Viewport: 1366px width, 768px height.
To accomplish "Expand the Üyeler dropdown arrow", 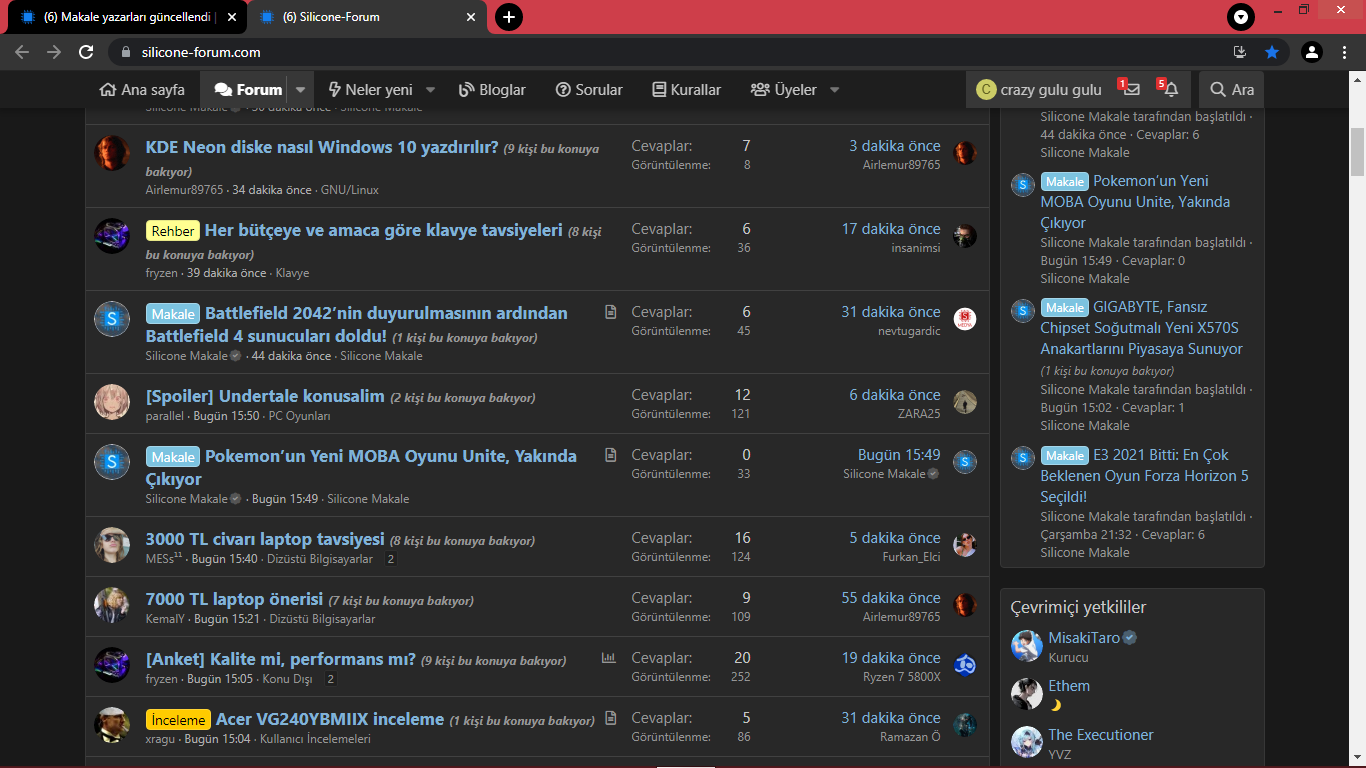I will click(x=835, y=89).
